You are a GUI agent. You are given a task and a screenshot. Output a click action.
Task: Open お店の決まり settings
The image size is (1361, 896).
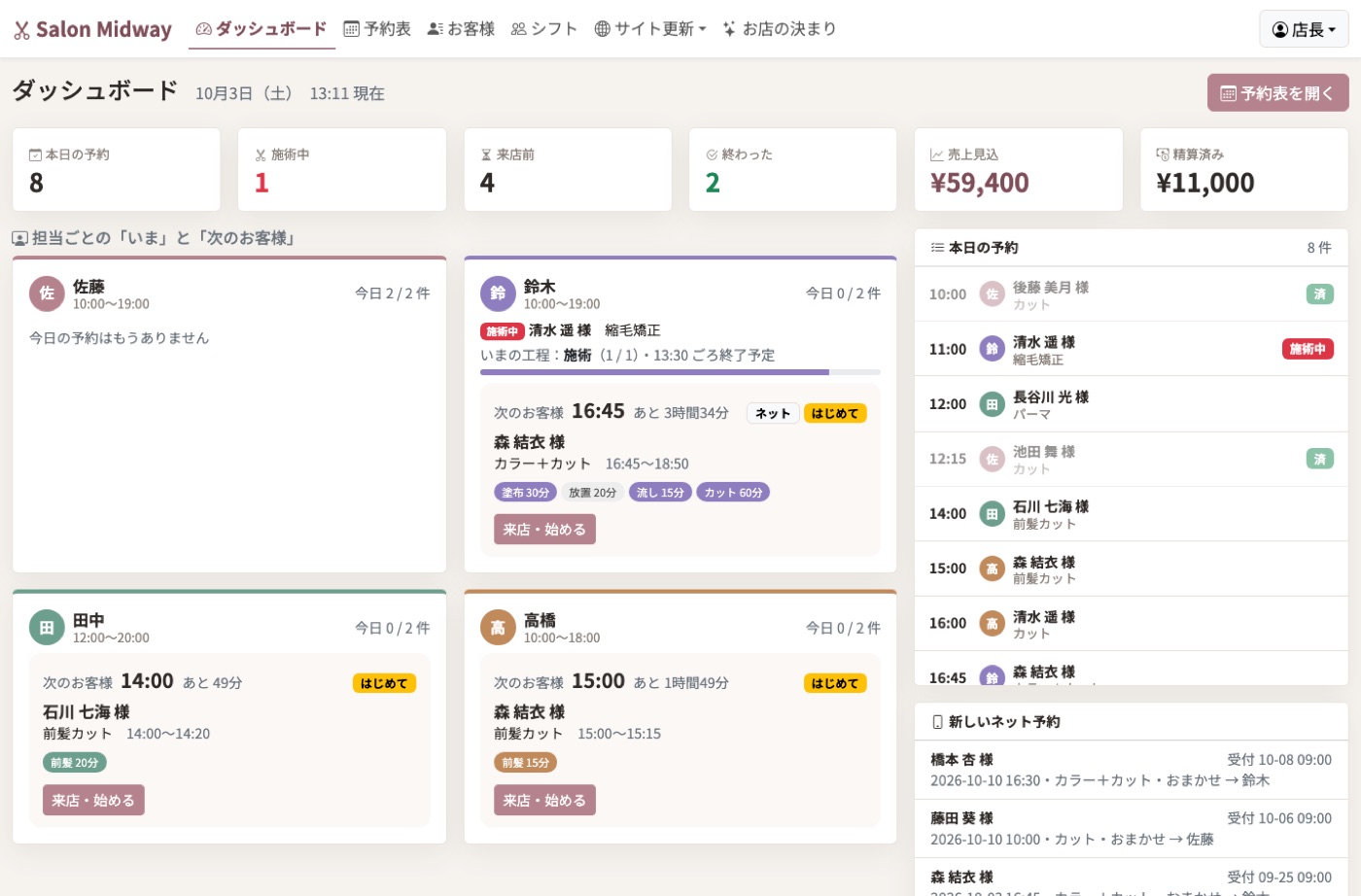[780, 29]
